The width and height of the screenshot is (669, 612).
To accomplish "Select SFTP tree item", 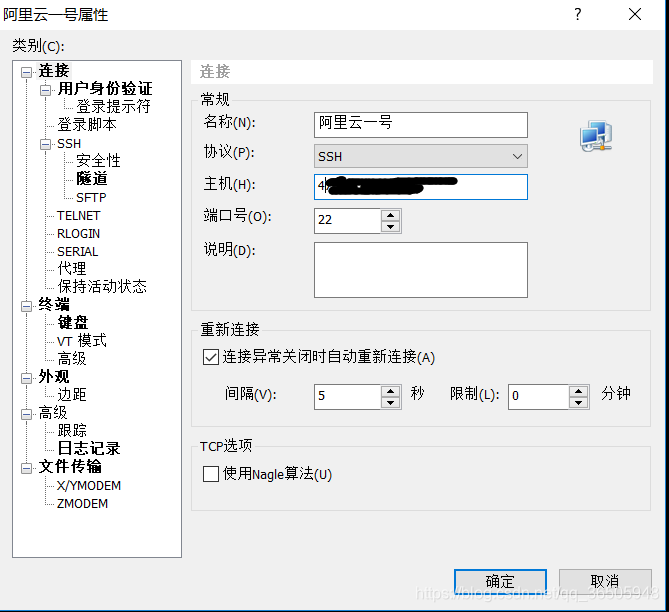I will point(91,198).
